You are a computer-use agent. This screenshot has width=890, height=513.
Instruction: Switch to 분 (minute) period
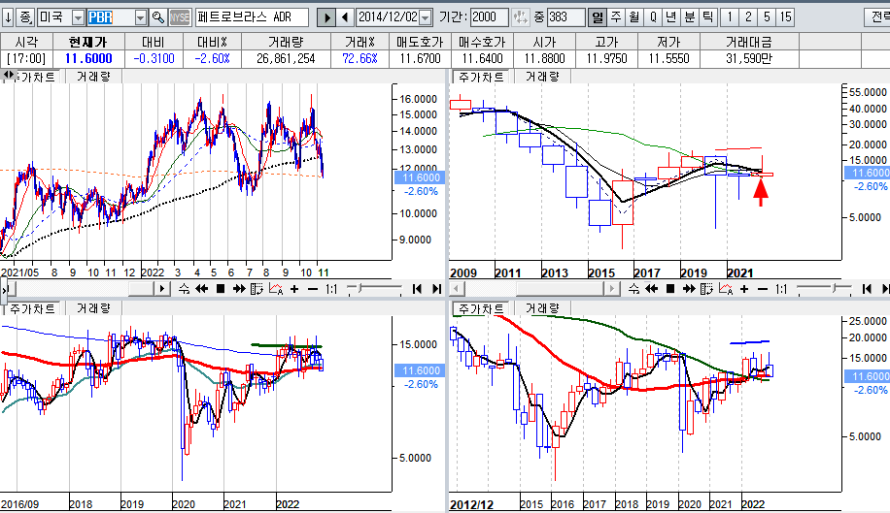pyautogui.click(x=690, y=18)
